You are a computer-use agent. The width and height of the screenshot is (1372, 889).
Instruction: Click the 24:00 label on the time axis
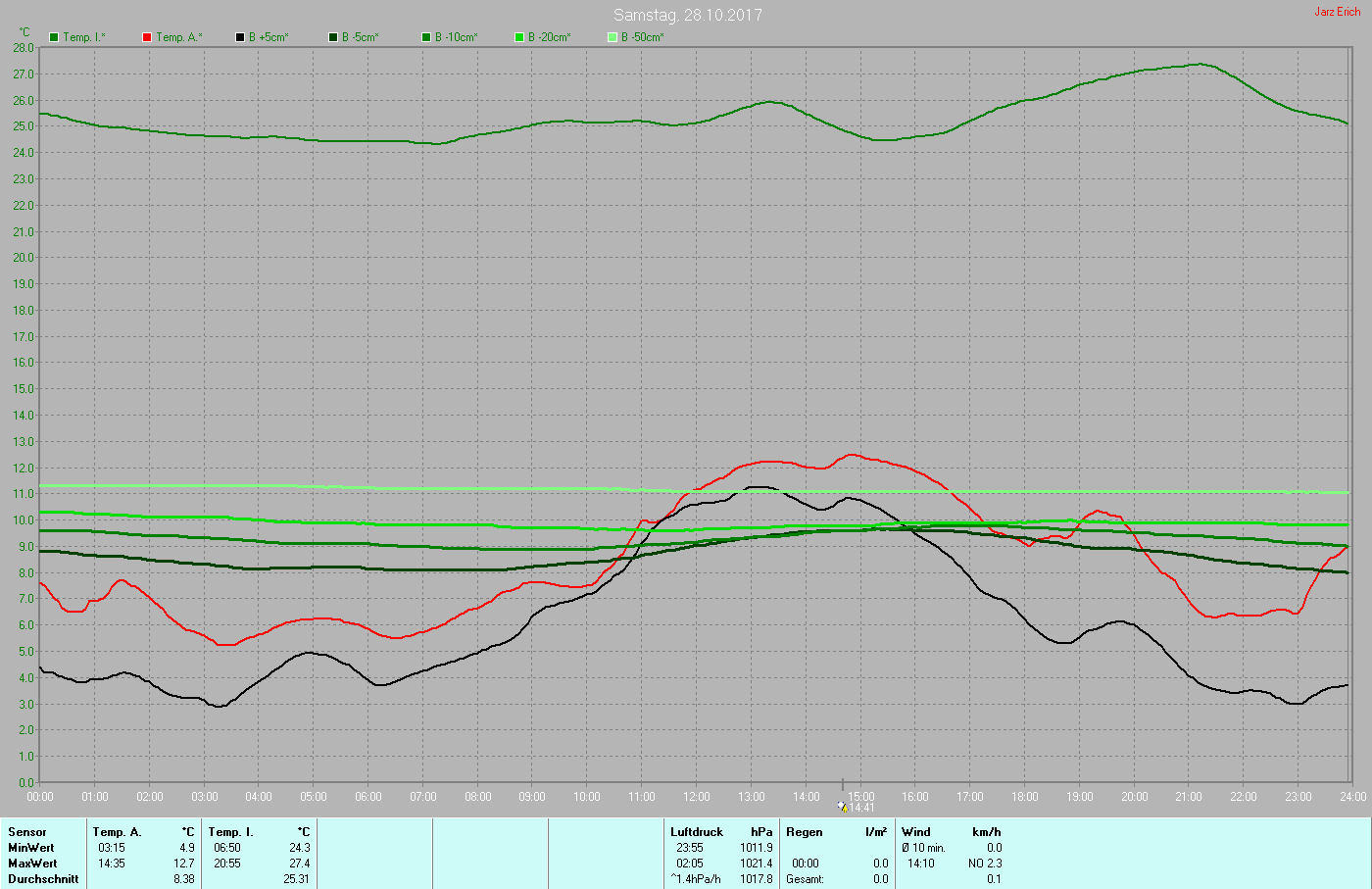(1352, 797)
